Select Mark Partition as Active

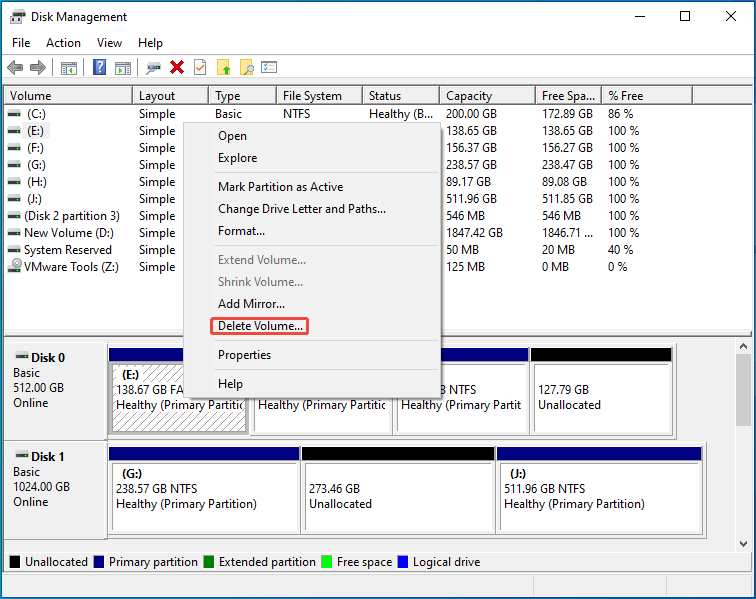tap(312, 187)
